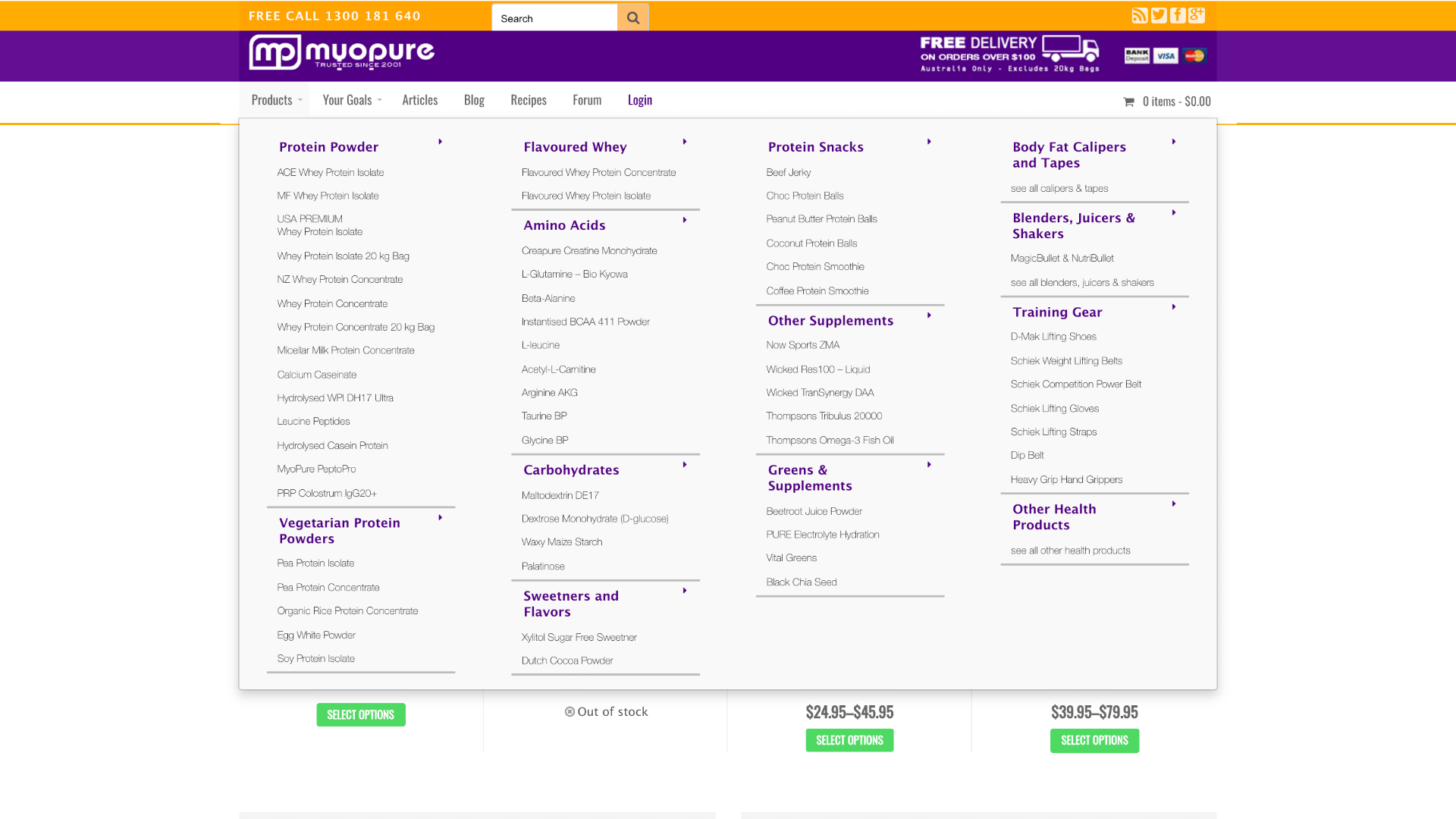Select Whey Protein Isolate 20 kg Bag
1456x819 pixels.
(x=343, y=256)
